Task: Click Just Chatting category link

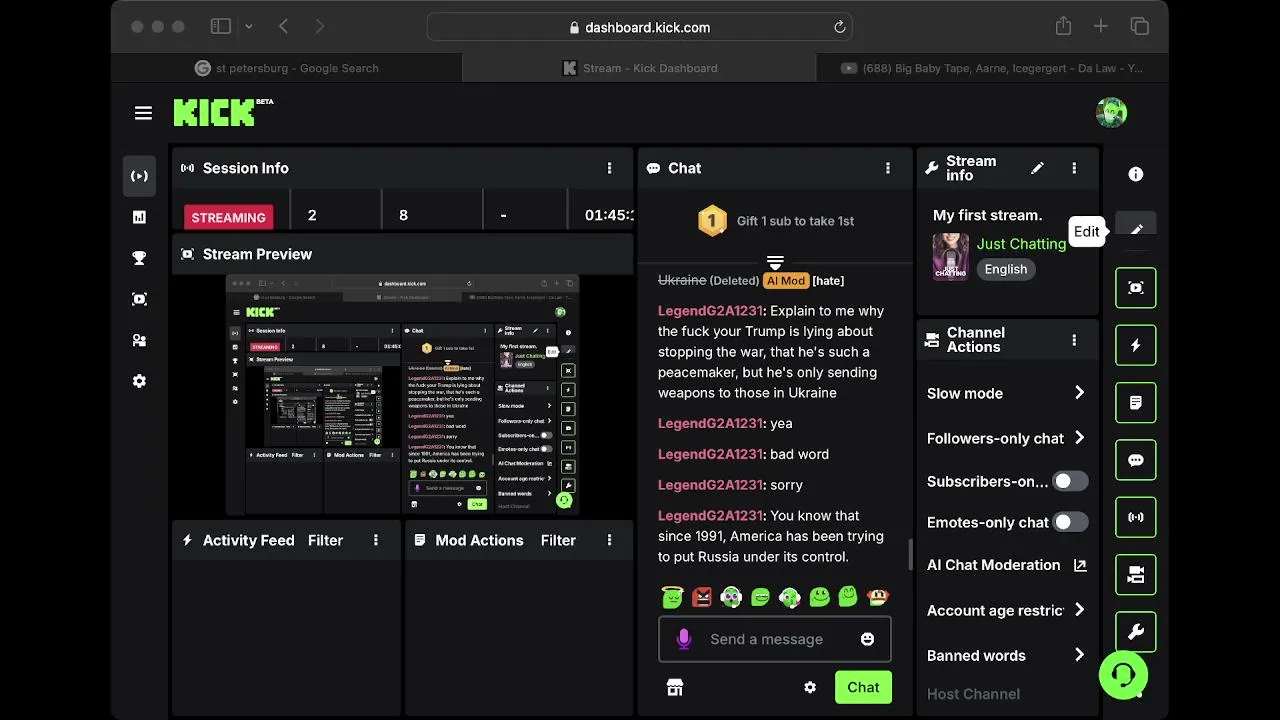Action: coord(1021,244)
